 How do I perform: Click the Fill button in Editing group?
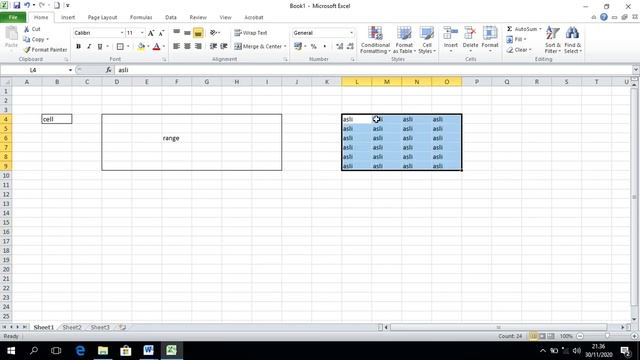pos(516,39)
